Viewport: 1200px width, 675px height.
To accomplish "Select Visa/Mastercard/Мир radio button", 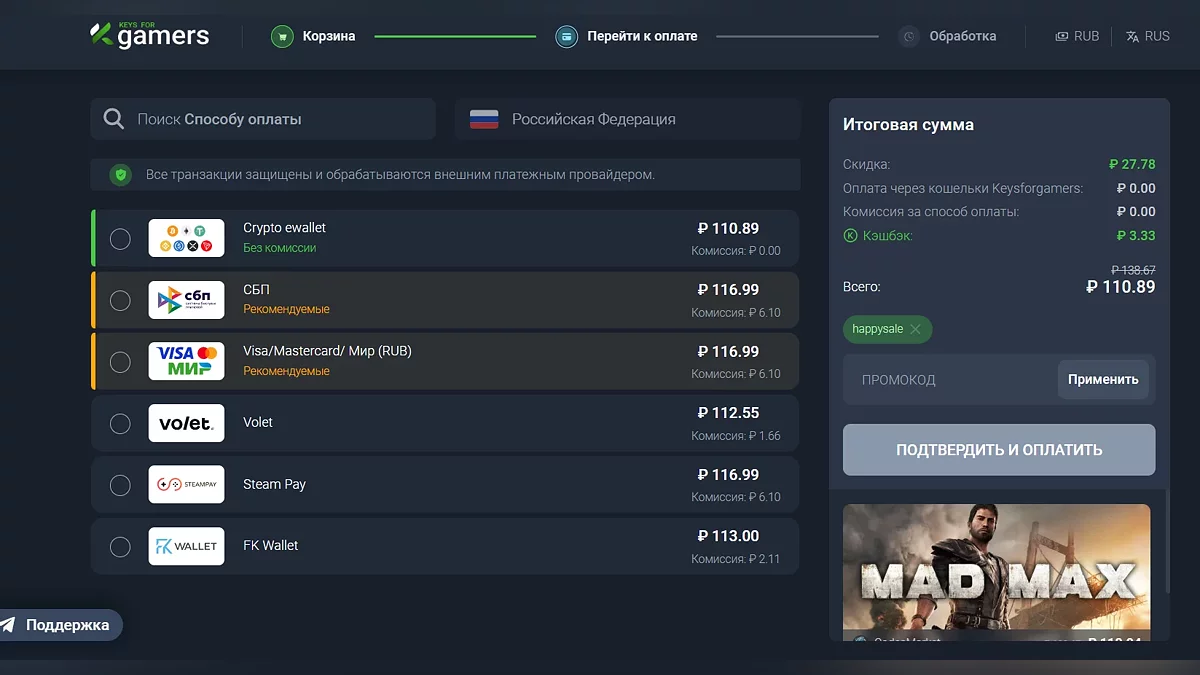I will [x=120, y=362].
